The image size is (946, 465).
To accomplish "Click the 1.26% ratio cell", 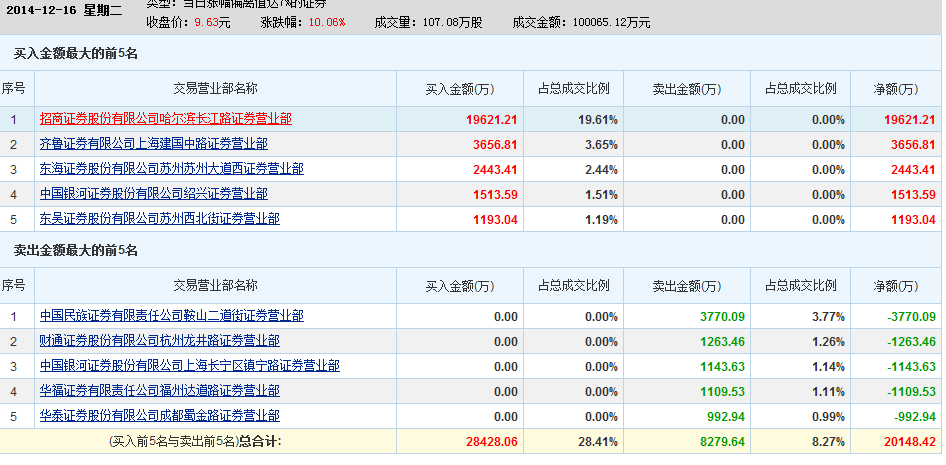I will pos(828,342).
